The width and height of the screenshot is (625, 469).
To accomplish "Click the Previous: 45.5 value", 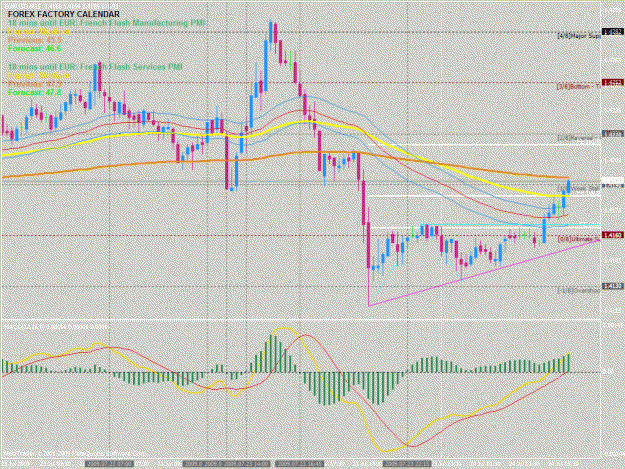I will click(34, 40).
